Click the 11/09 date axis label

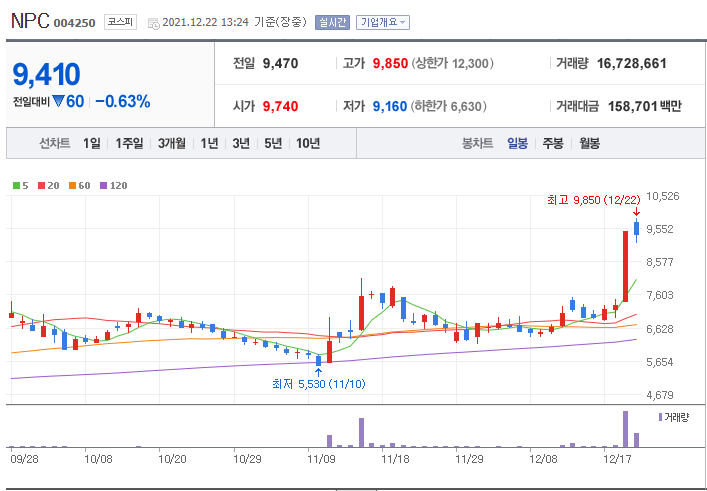coord(321,459)
